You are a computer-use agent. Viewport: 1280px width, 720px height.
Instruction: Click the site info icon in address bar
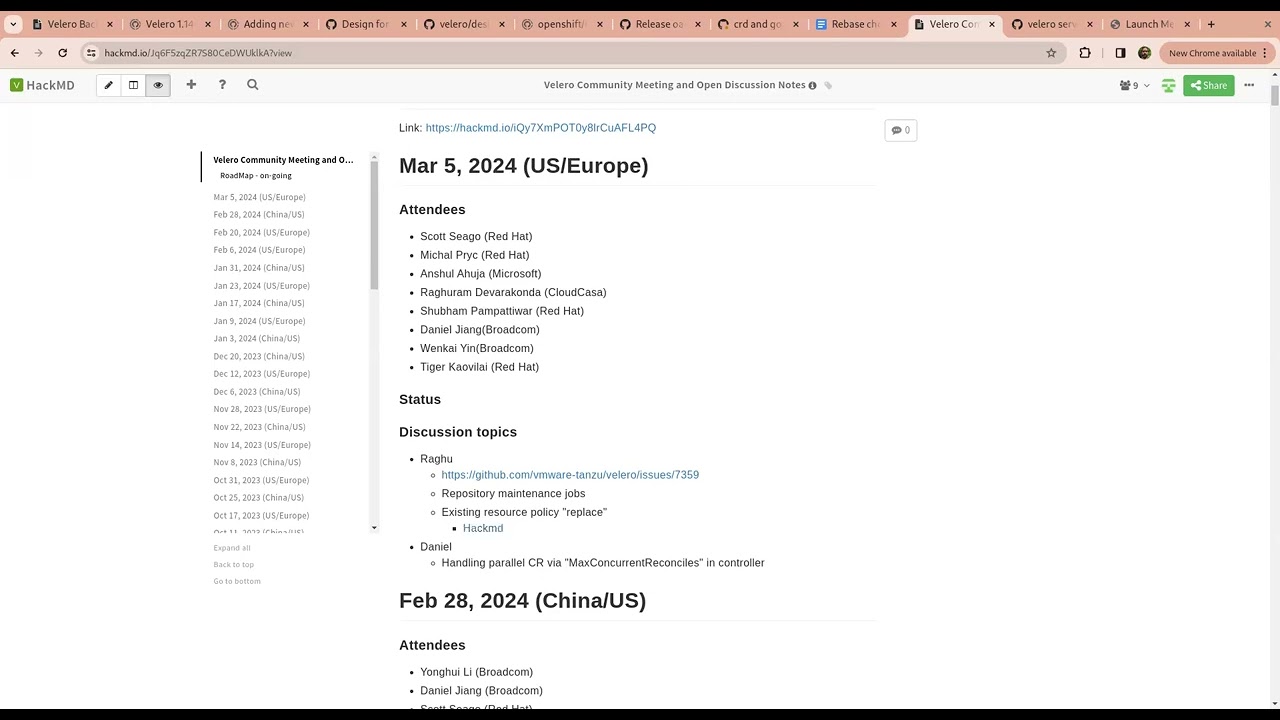tap(91, 53)
